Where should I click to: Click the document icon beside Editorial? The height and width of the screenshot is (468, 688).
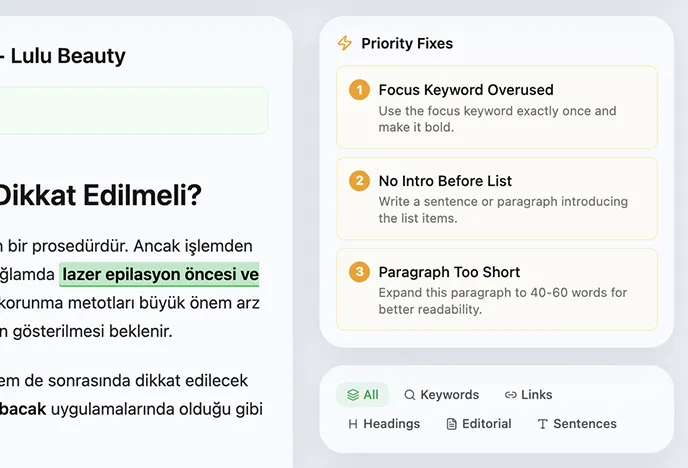point(451,424)
